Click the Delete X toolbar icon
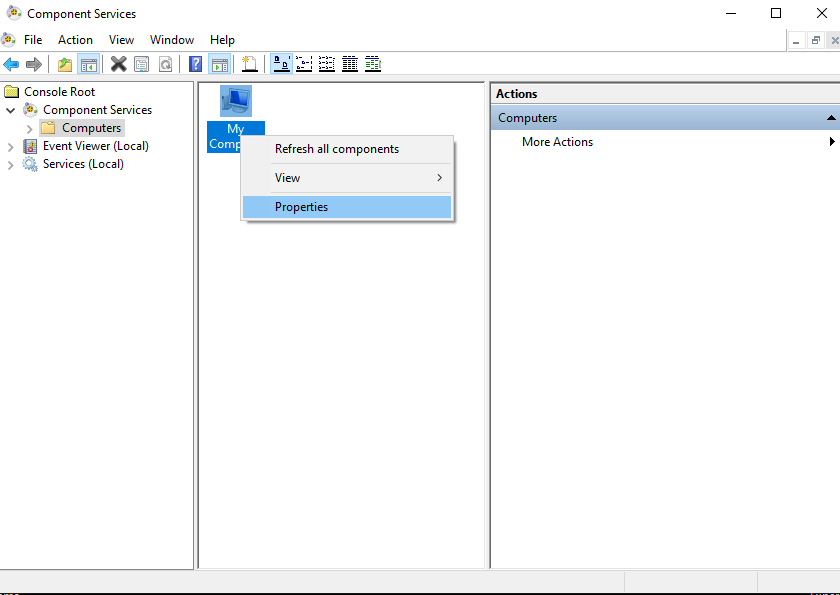 pyautogui.click(x=118, y=64)
